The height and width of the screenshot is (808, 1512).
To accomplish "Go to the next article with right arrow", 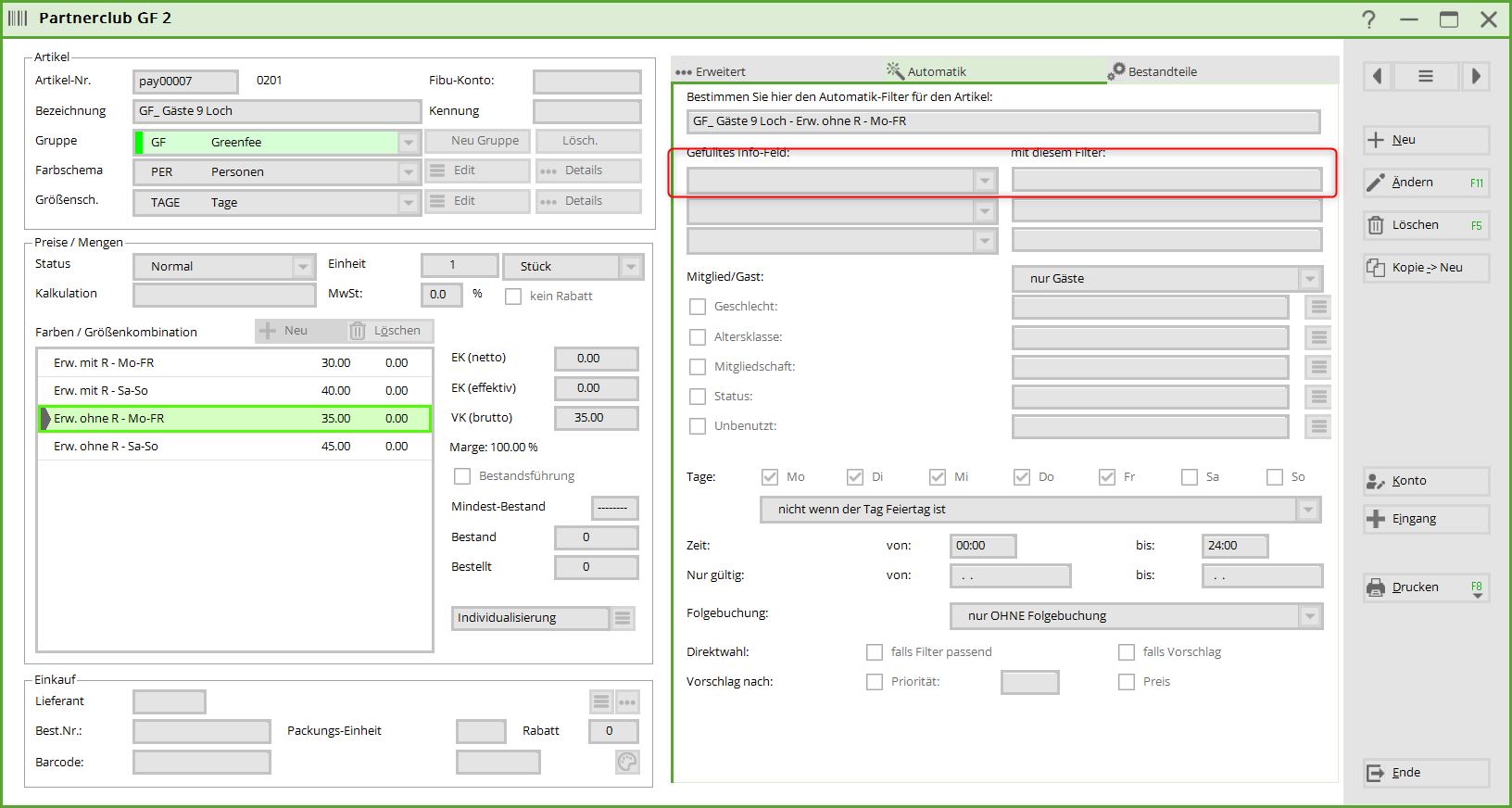I will pos(1475,76).
